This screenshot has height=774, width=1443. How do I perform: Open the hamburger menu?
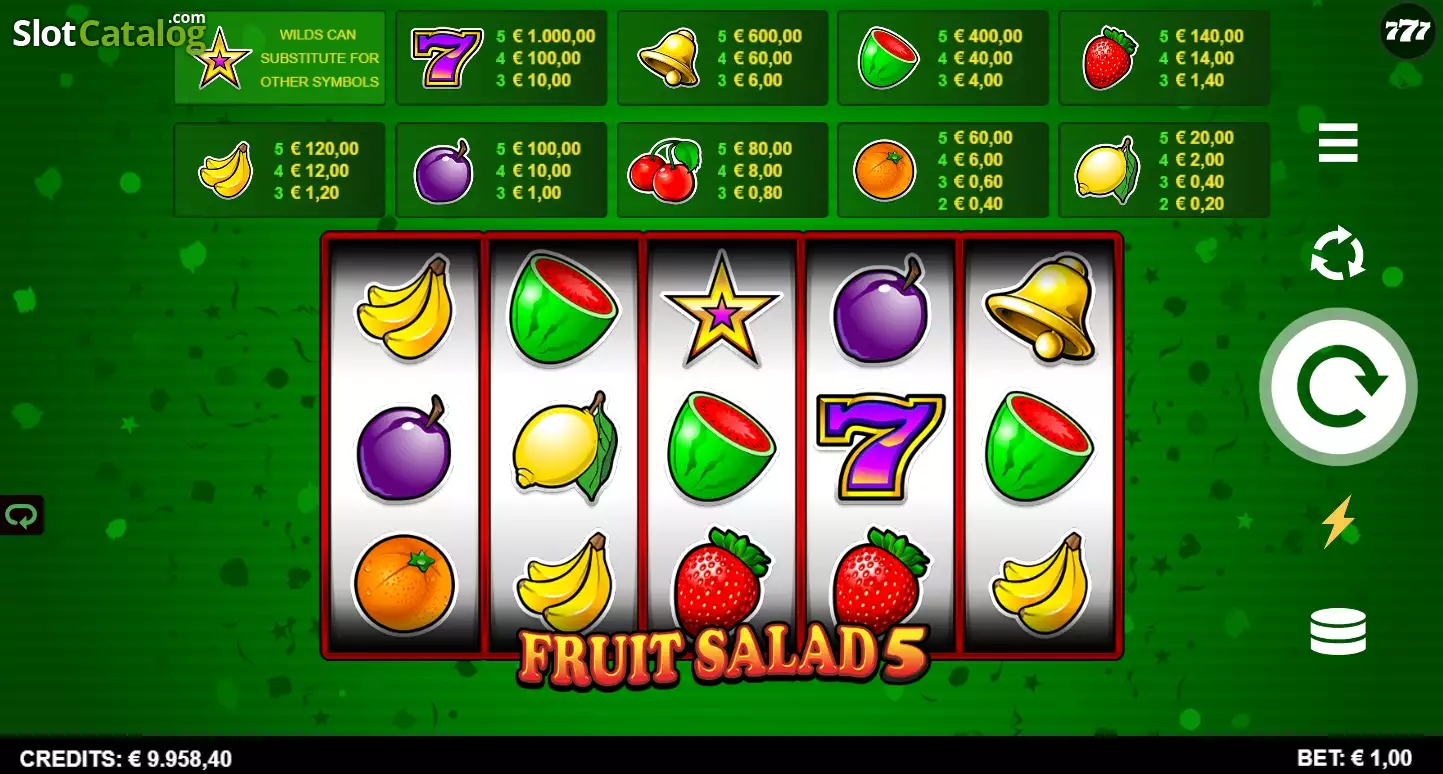coord(1338,143)
